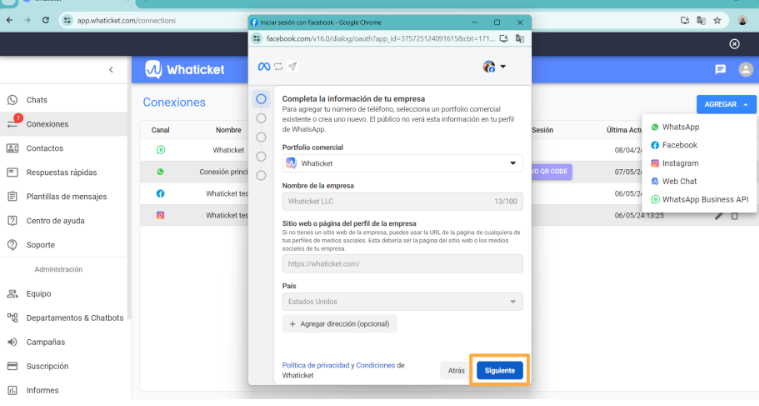Click the Facebook channel icon in connections table
This screenshot has width=759, height=406.
click(160, 194)
